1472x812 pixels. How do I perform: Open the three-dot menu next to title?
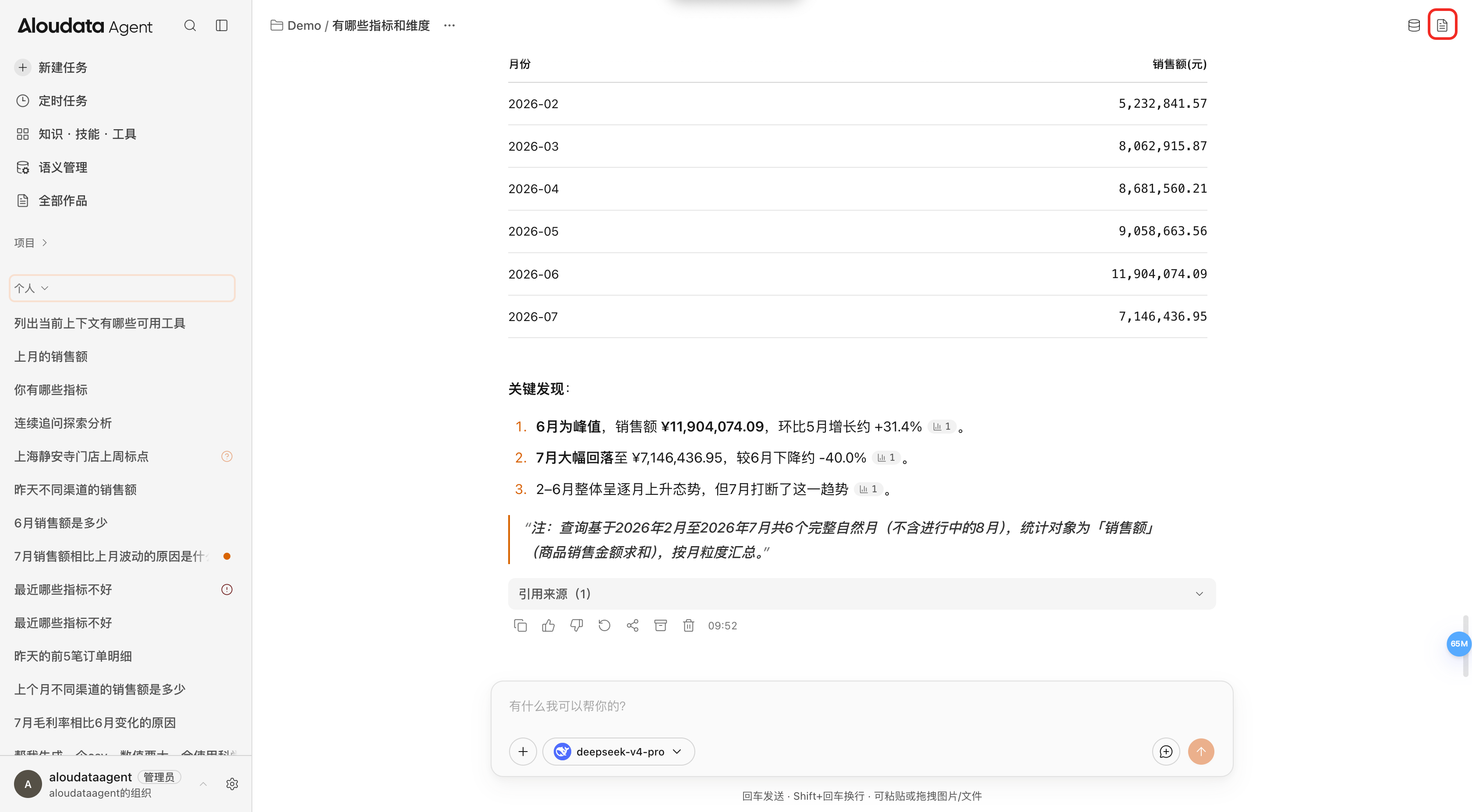(x=449, y=25)
